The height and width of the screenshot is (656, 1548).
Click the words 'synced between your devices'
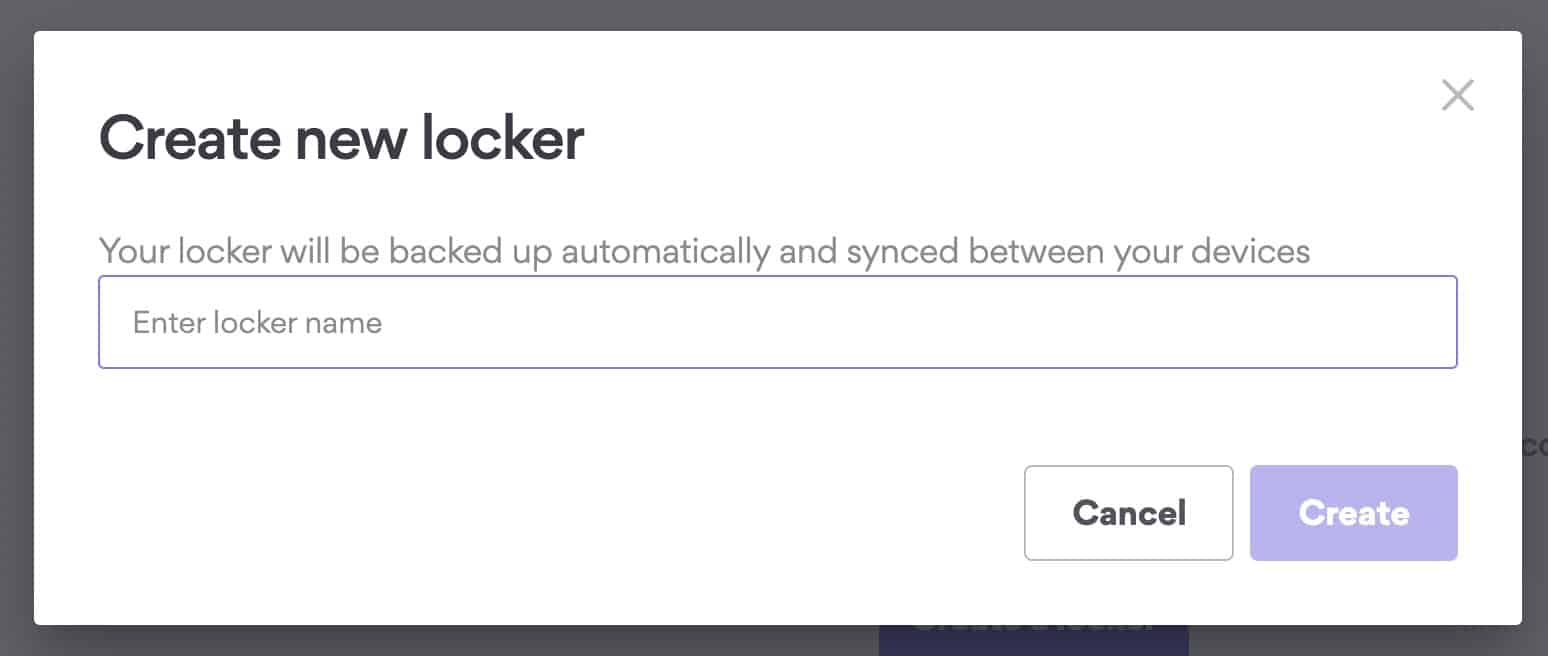[x=1078, y=251]
